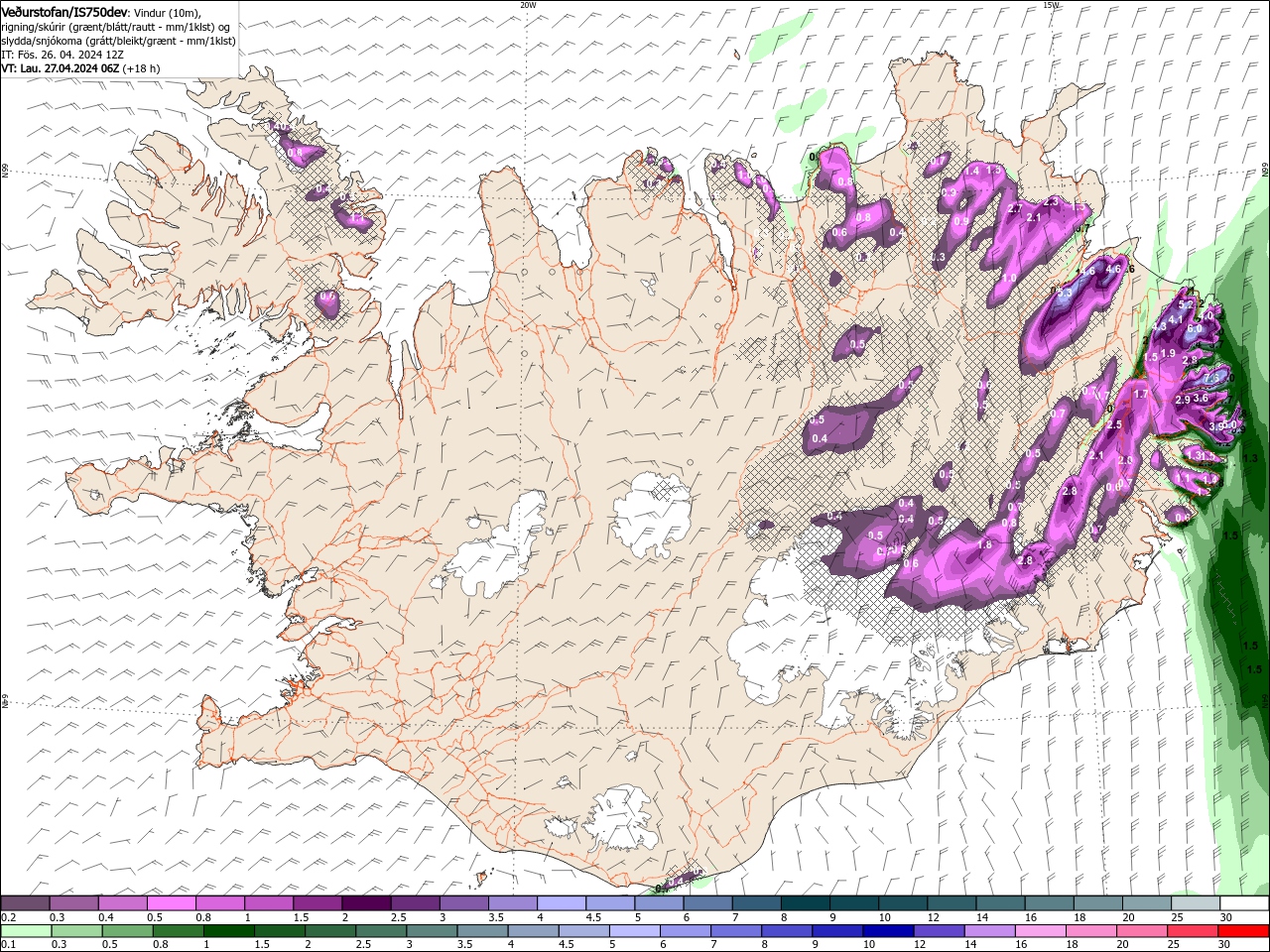This screenshot has height=952, width=1270.
Task: Pick the green lower swatch at 0.5
Action: pyautogui.click(x=127, y=930)
